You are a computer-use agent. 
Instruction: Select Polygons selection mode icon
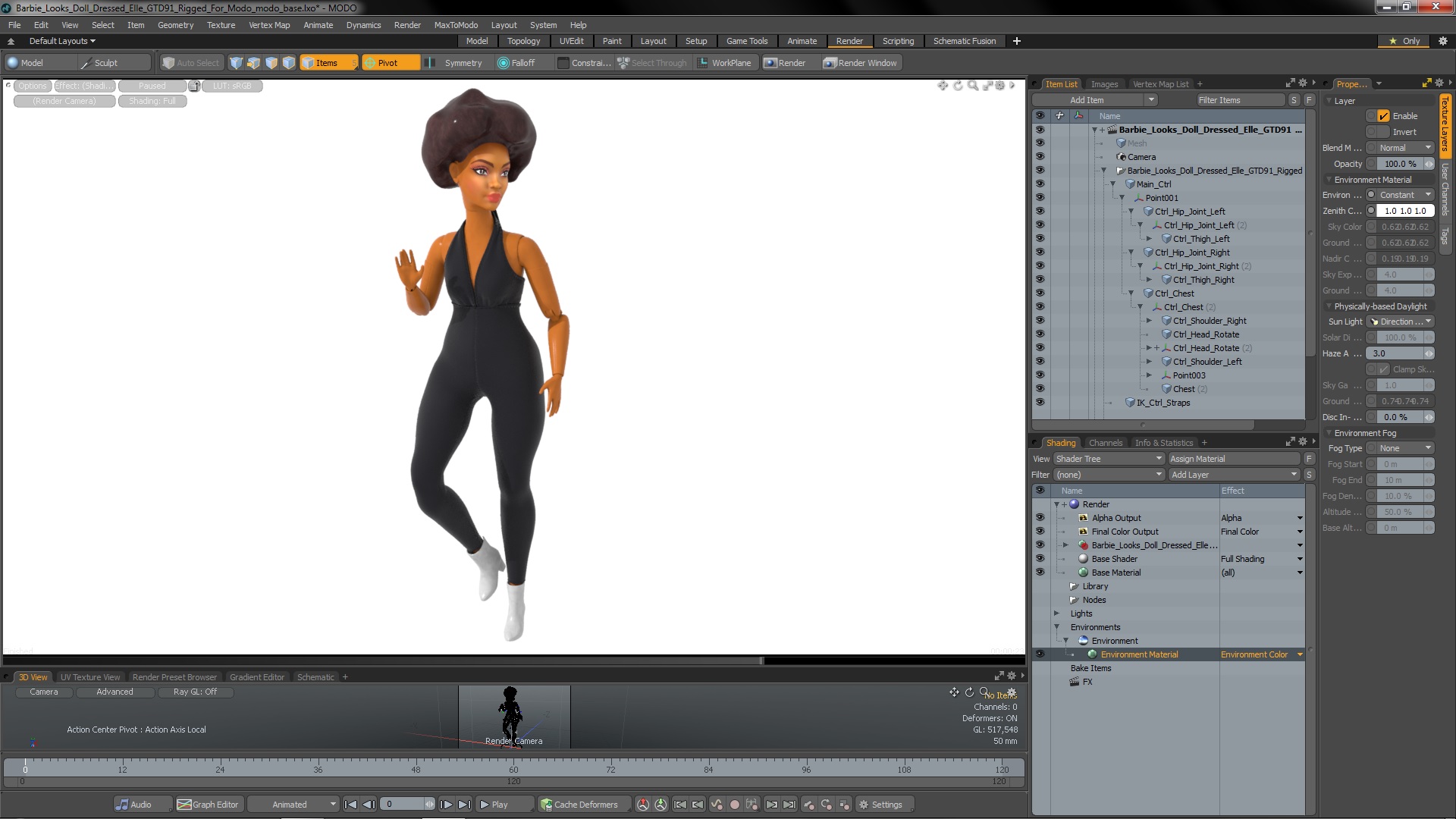coord(271,63)
